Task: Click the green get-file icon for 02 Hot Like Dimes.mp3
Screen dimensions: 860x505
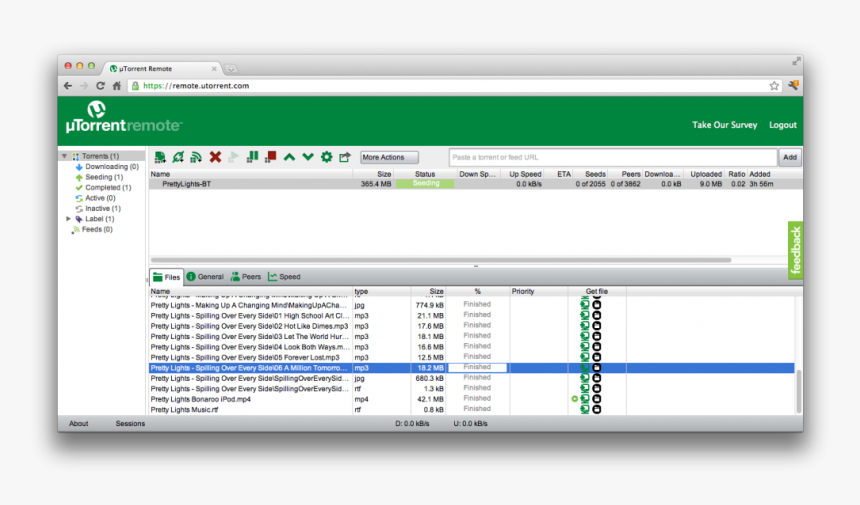Action: [585, 326]
